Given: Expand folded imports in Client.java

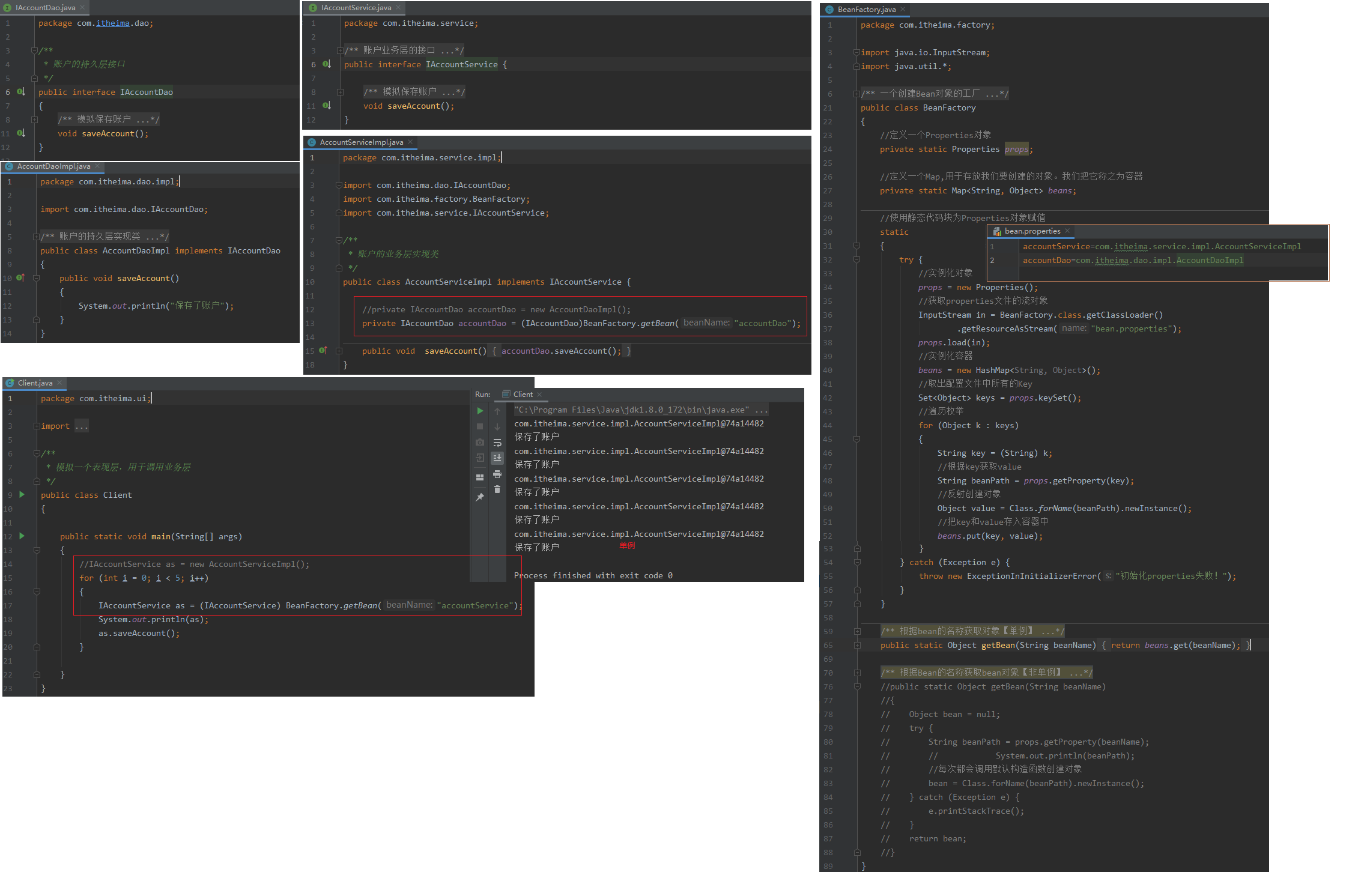Looking at the screenshot, I should click(x=37, y=426).
